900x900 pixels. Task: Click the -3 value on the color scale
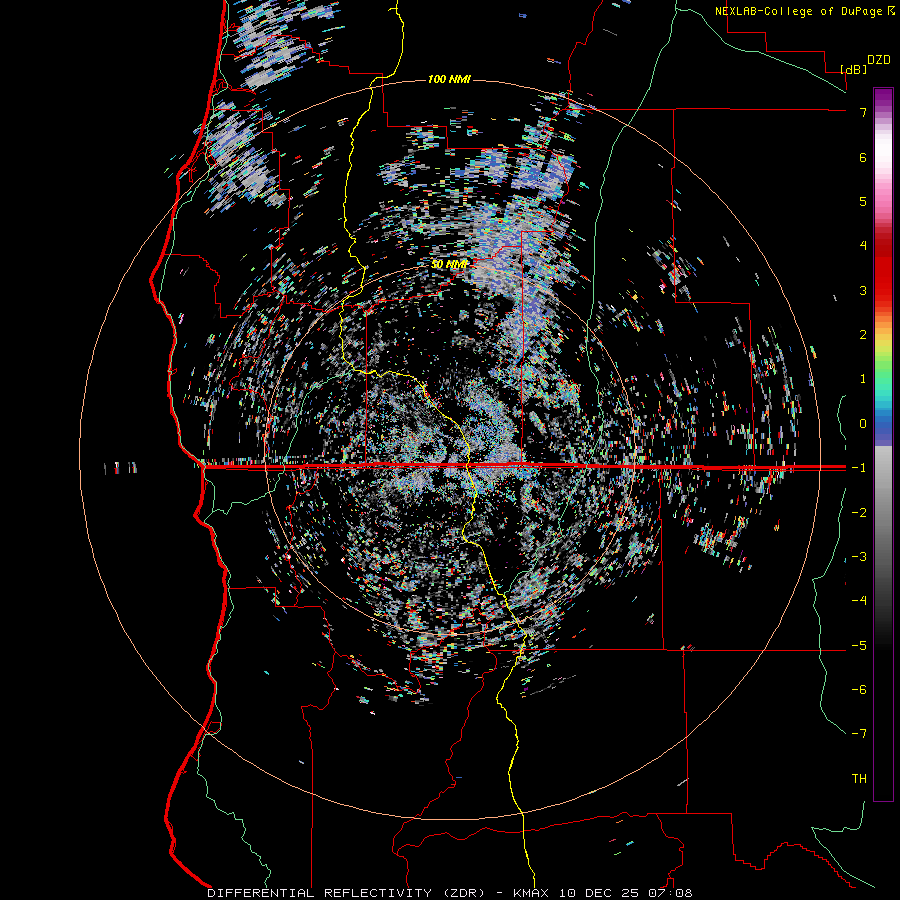(x=859, y=557)
